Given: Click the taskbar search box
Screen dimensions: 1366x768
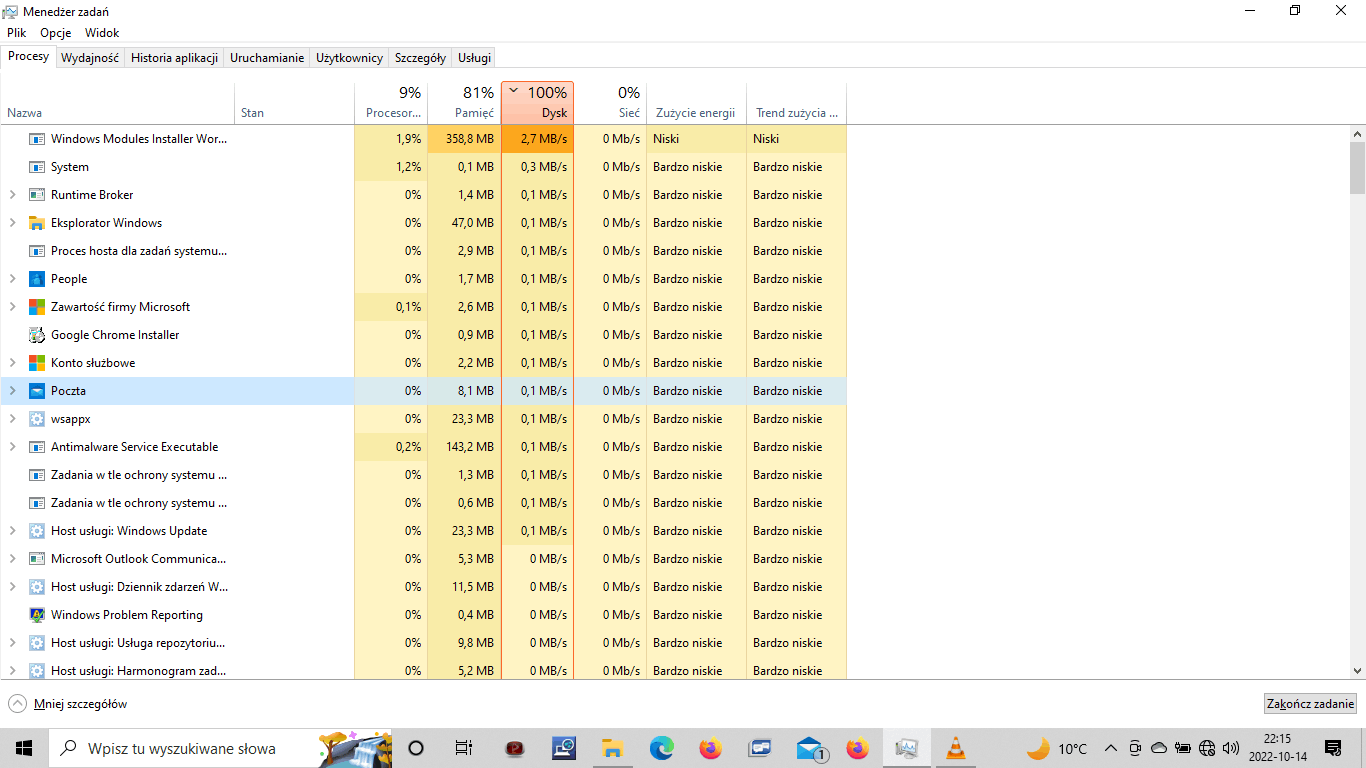Looking at the screenshot, I should pos(220,748).
